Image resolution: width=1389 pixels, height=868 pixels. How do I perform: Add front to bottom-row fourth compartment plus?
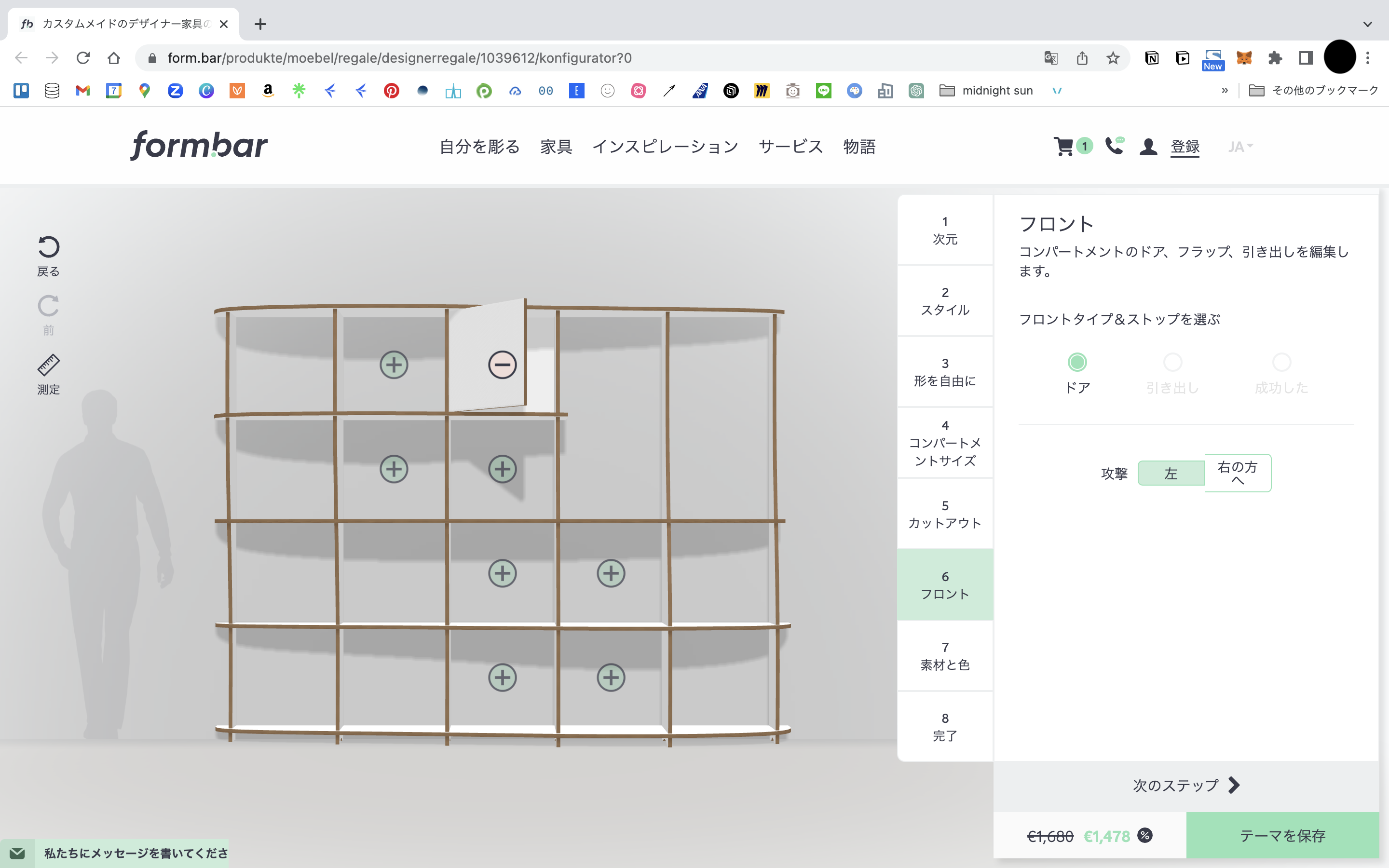611,678
